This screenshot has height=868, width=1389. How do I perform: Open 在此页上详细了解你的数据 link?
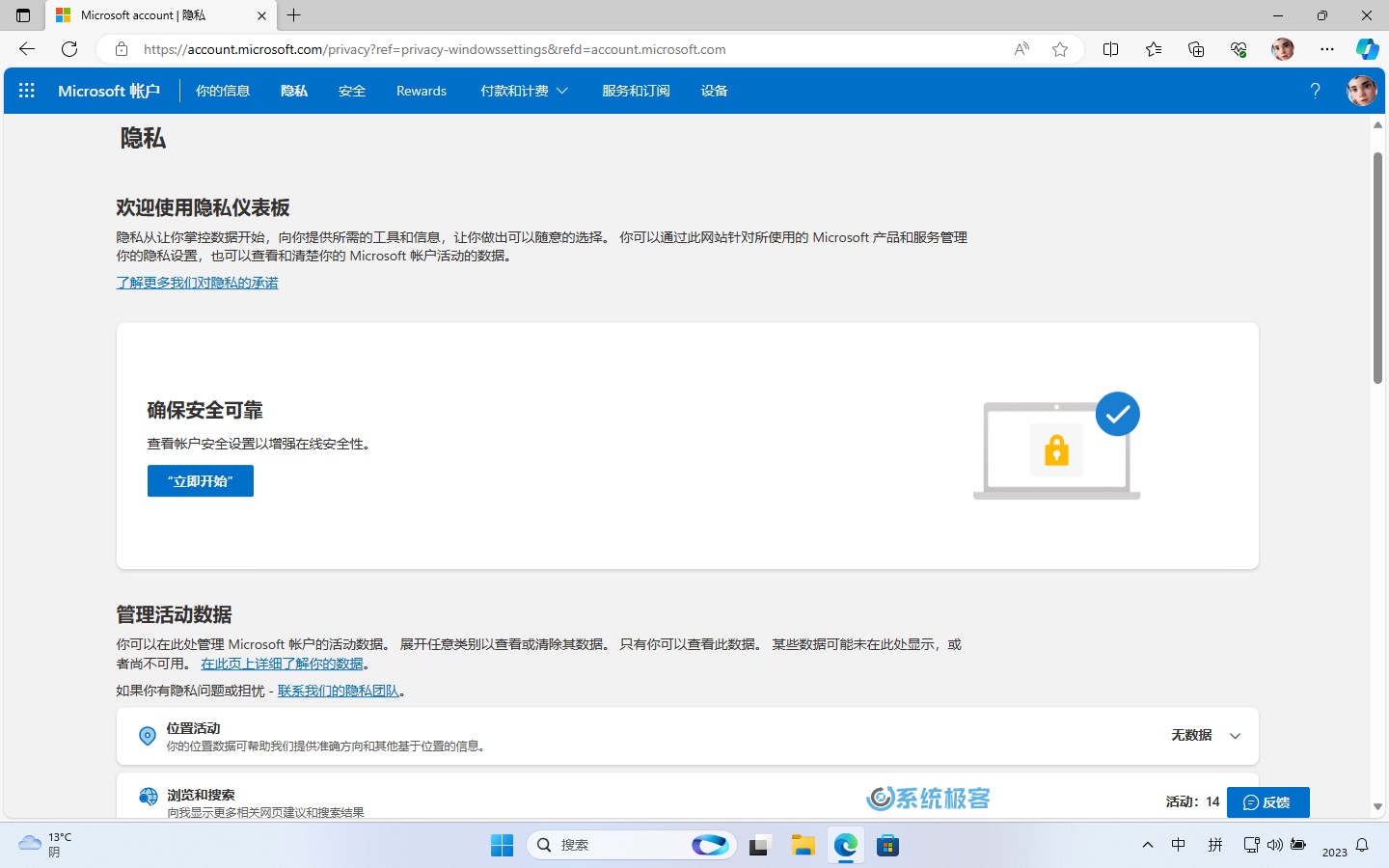[283, 664]
